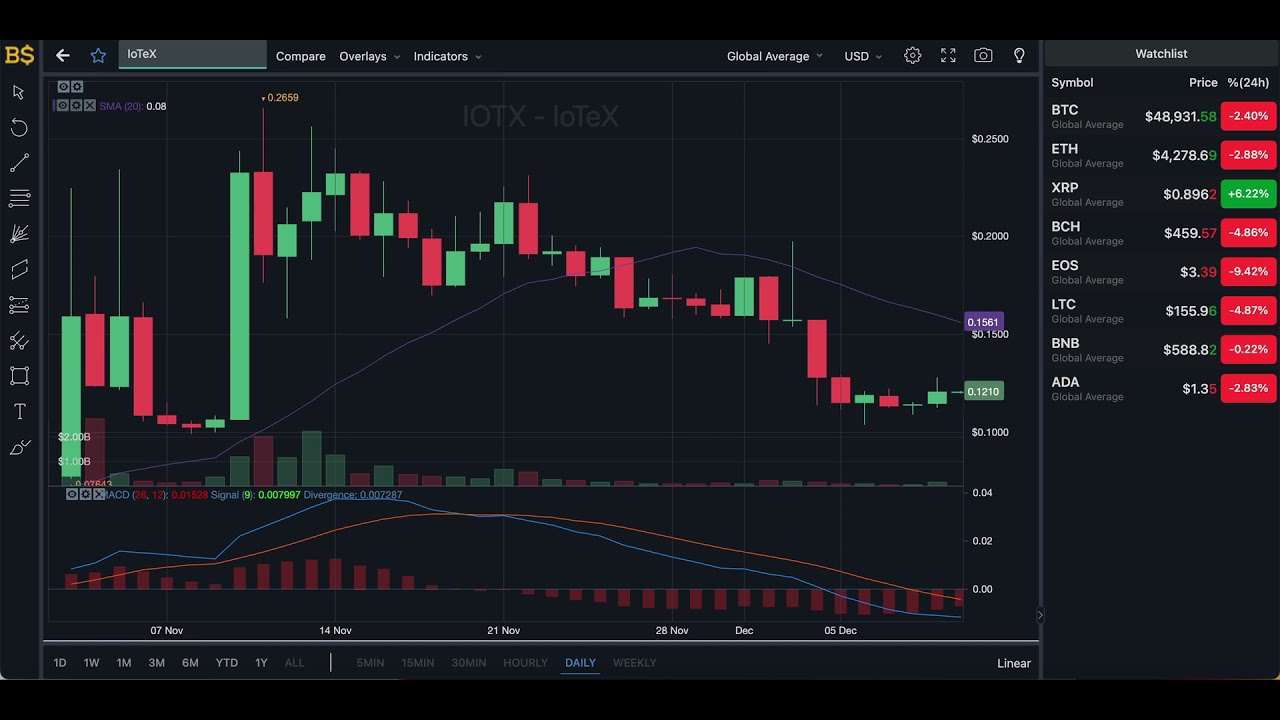Image resolution: width=1280 pixels, height=720 pixels.
Task: Select the parallel channel tool
Action: 19,270
